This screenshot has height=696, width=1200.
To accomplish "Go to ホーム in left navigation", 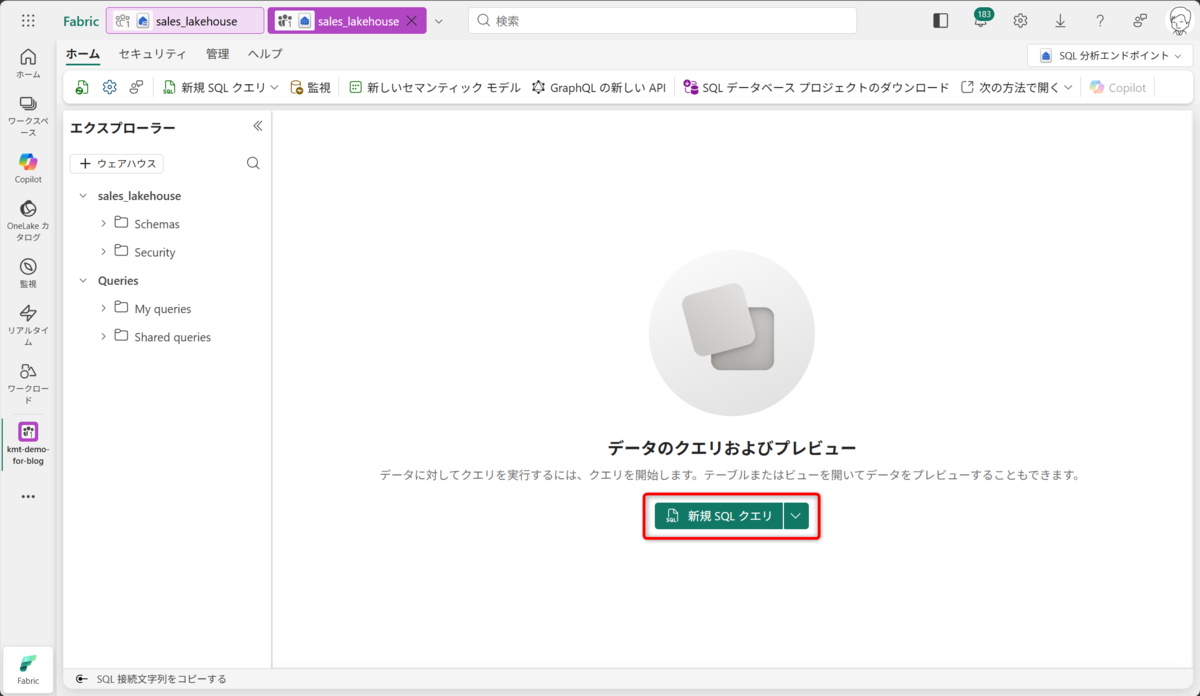I will click(28, 64).
